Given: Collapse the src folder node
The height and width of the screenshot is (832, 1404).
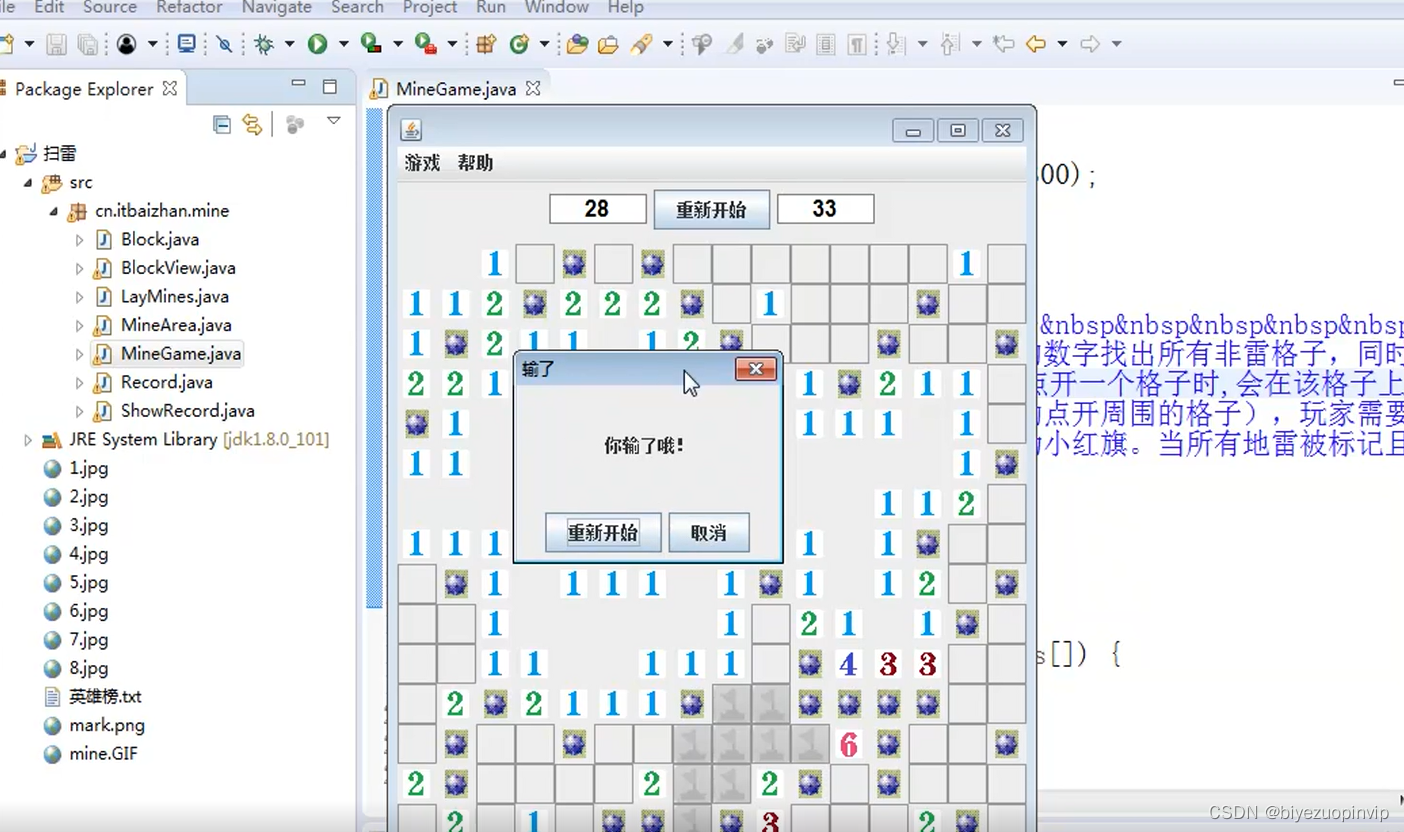Looking at the screenshot, I should tap(28, 183).
